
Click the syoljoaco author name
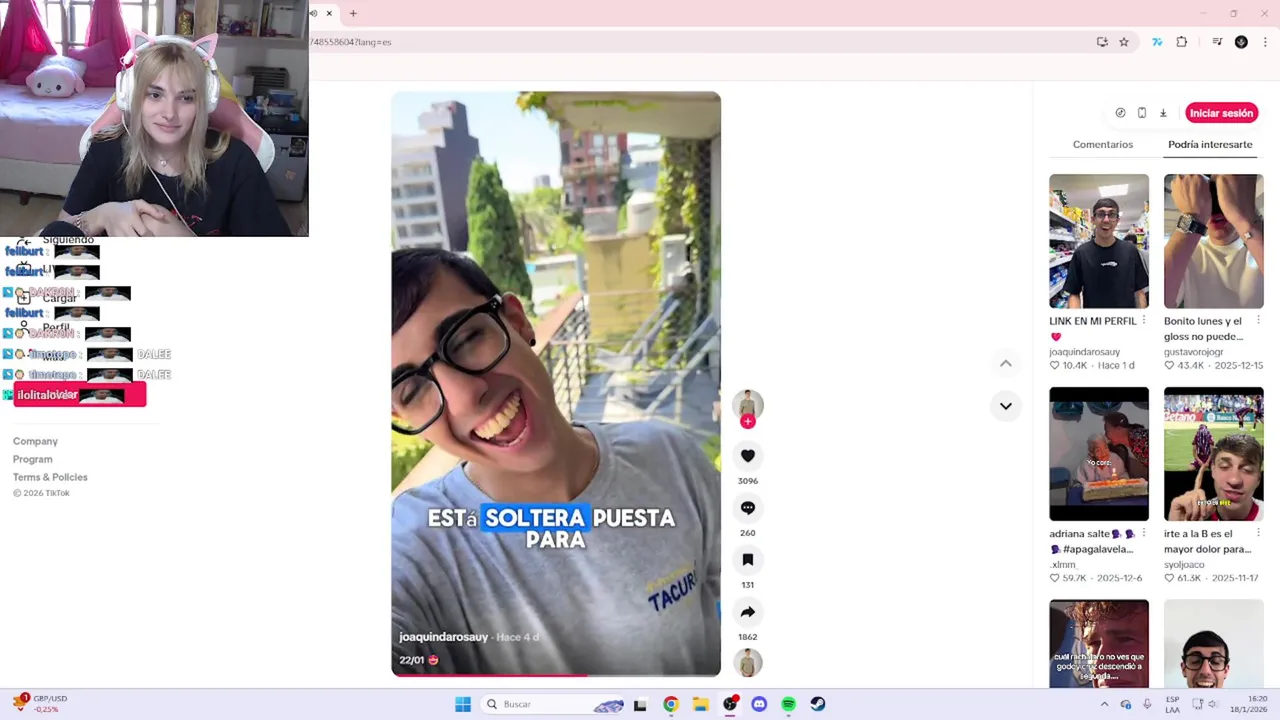(1184, 565)
